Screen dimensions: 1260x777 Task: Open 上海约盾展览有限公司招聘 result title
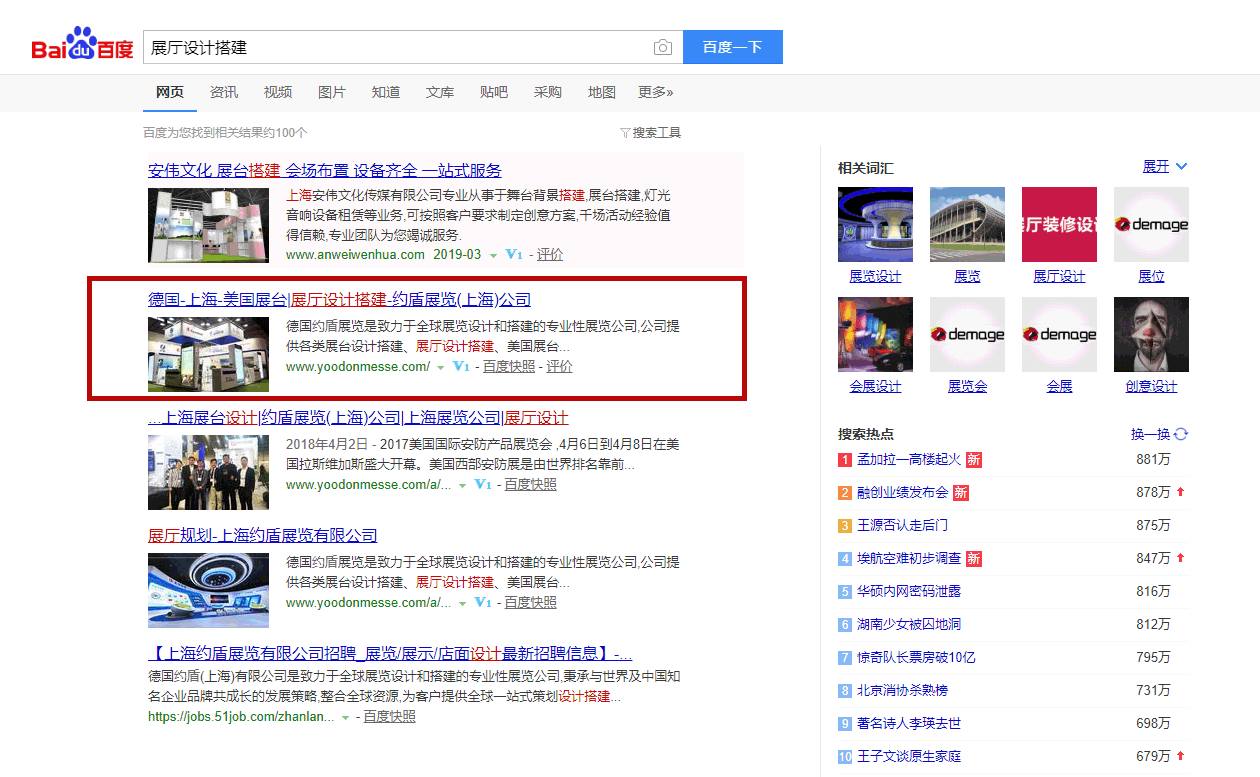[x=390, y=653]
